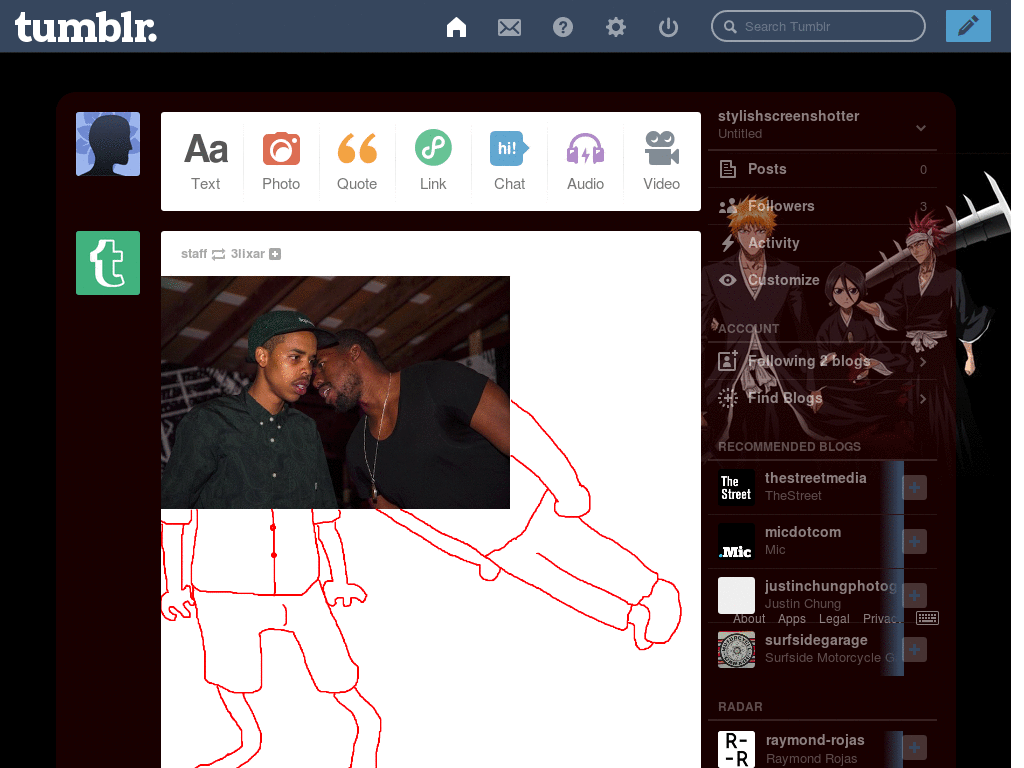Open the help question mark icon

pyautogui.click(x=563, y=27)
